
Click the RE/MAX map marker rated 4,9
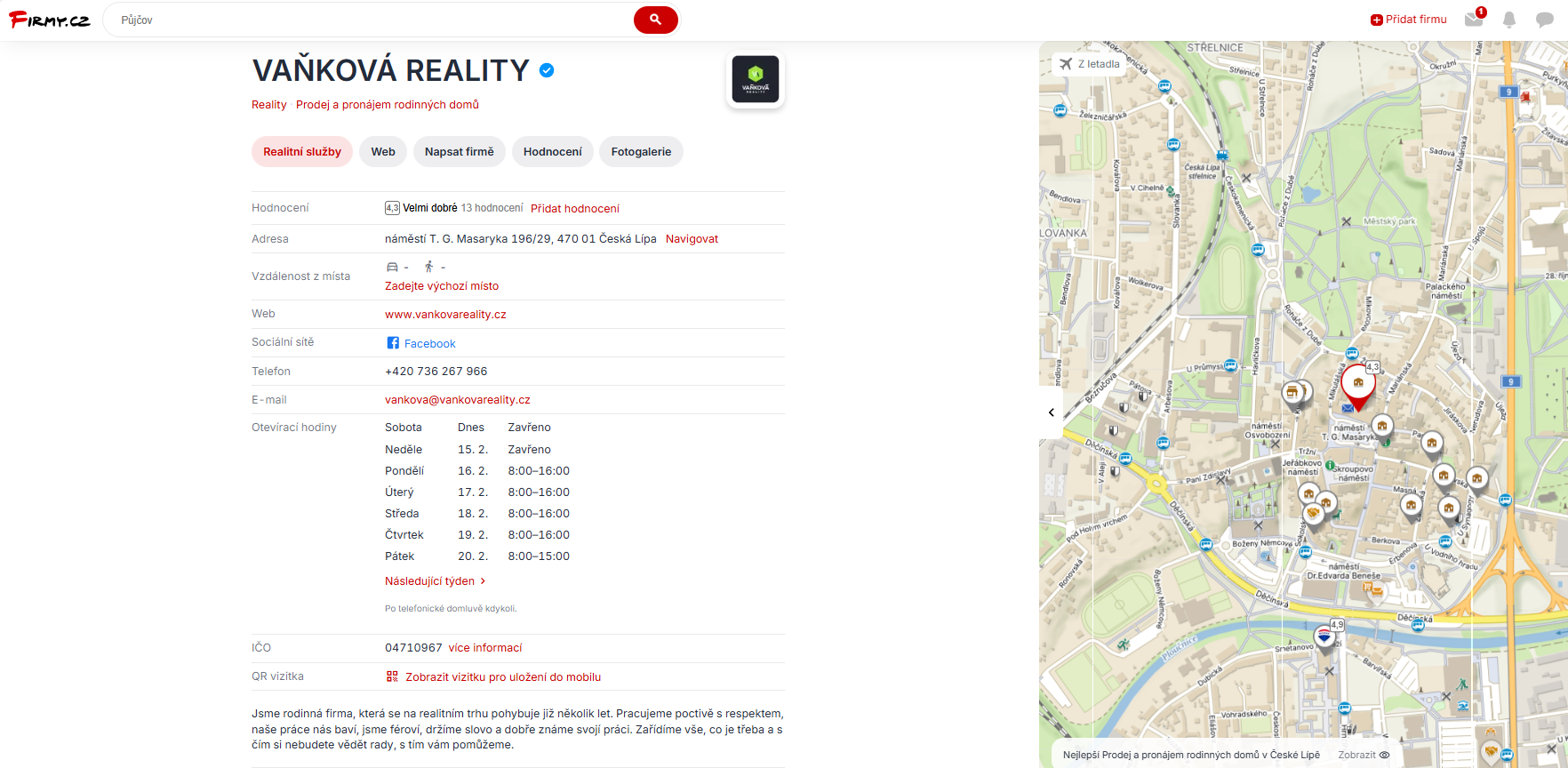pos(1324,637)
